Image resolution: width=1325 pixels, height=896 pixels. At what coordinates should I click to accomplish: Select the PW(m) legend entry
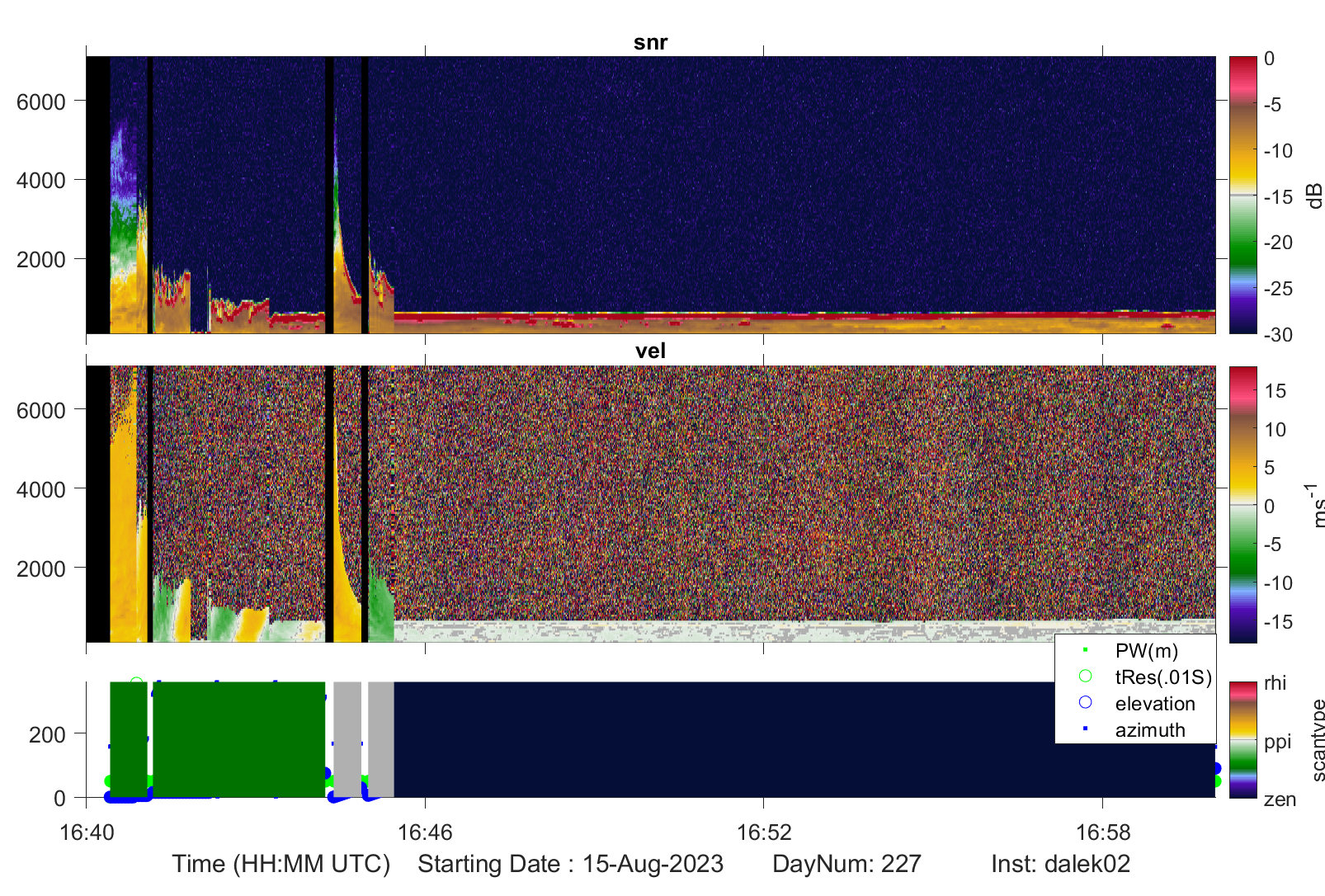click(x=1147, y=651)
